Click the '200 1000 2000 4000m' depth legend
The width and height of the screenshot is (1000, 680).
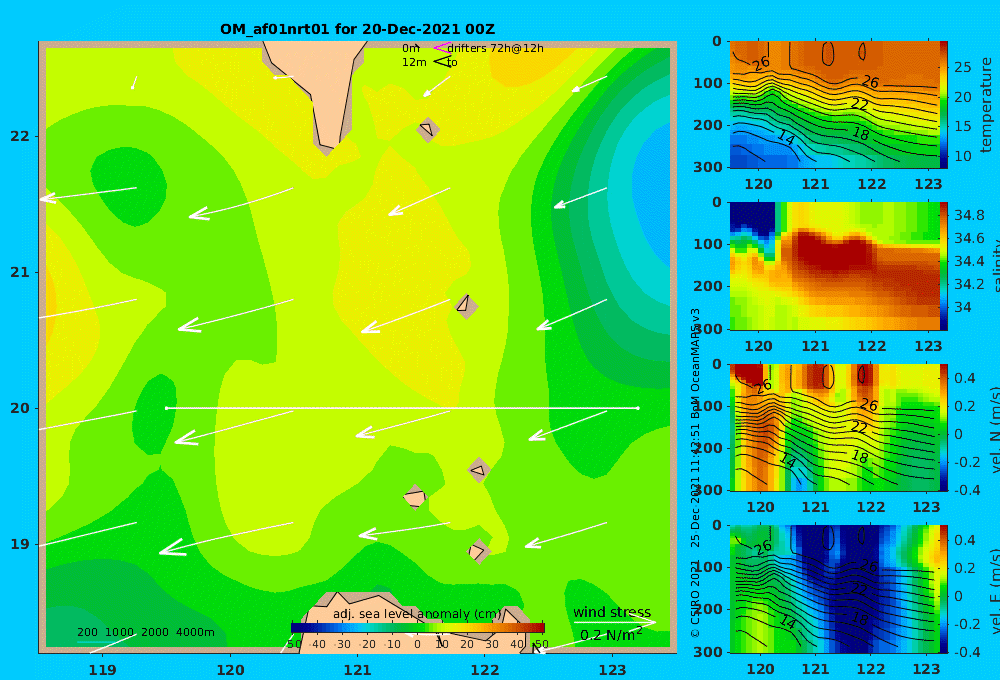pyautogui.click(x=146, y=632)
